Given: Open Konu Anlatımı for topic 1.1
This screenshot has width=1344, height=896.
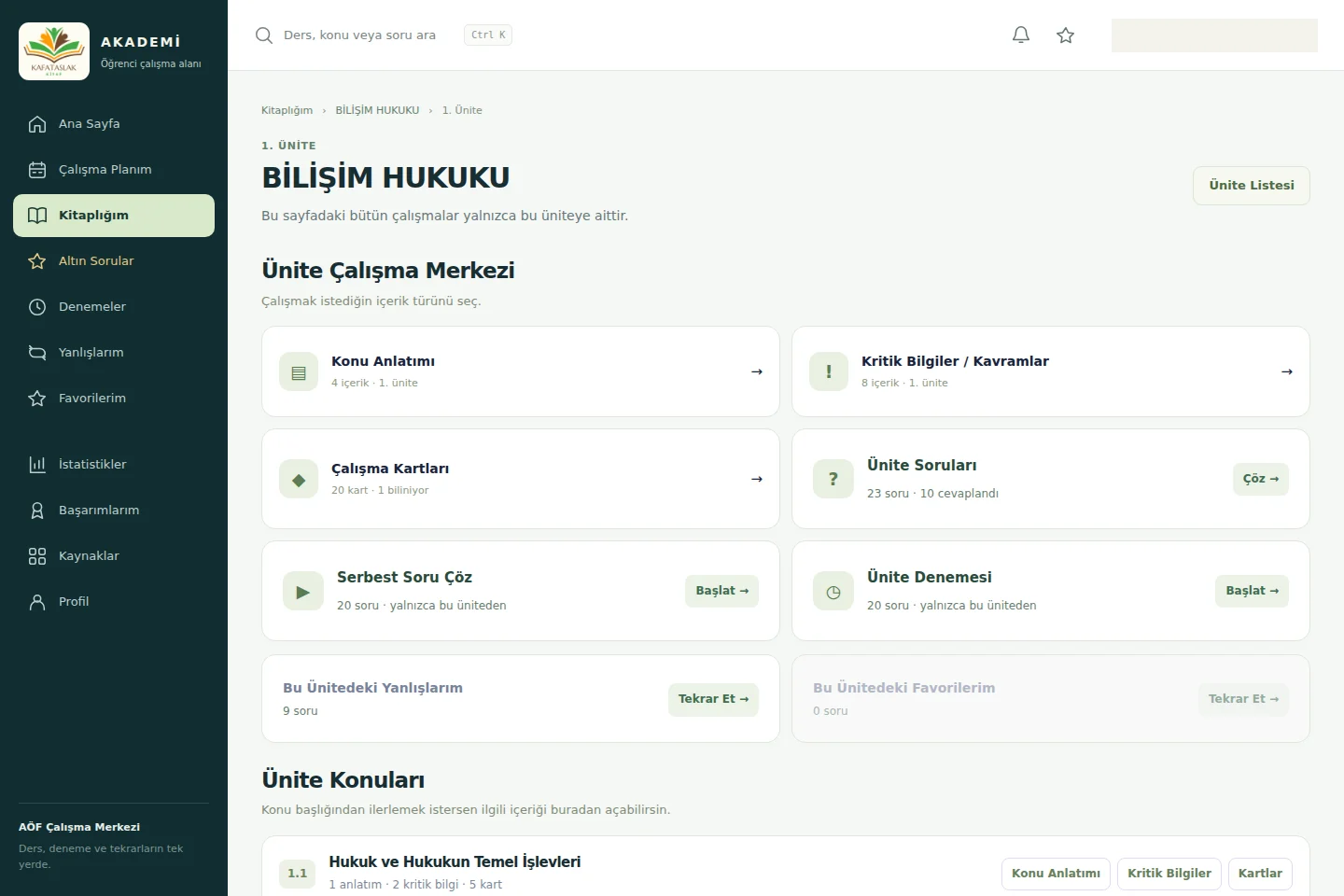Looking at the screenshot, I should click(1056, 874).
